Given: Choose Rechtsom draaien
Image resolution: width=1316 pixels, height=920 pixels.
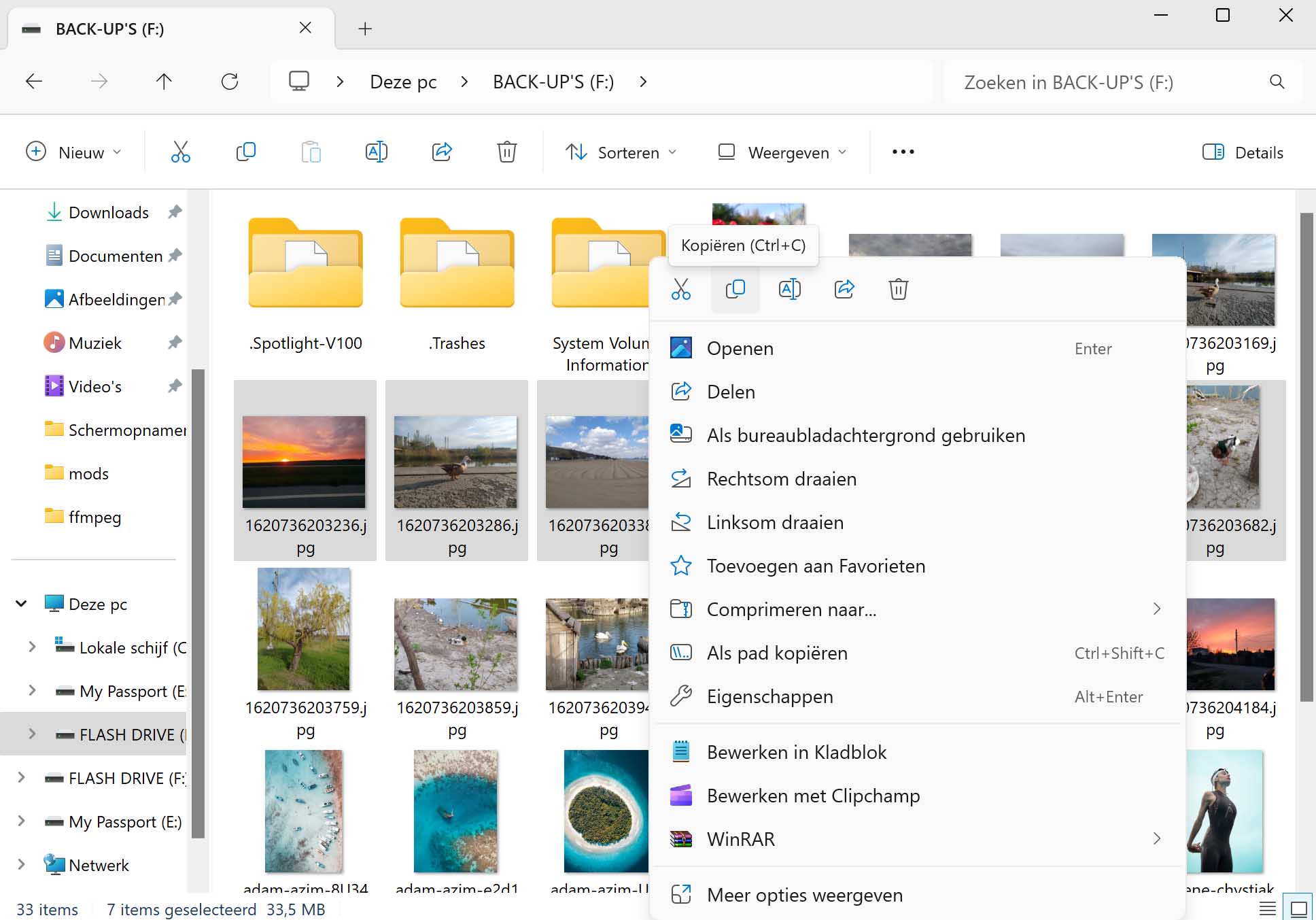Looking at the screenshot, I should pyautogui.click(x=918, y=479).
